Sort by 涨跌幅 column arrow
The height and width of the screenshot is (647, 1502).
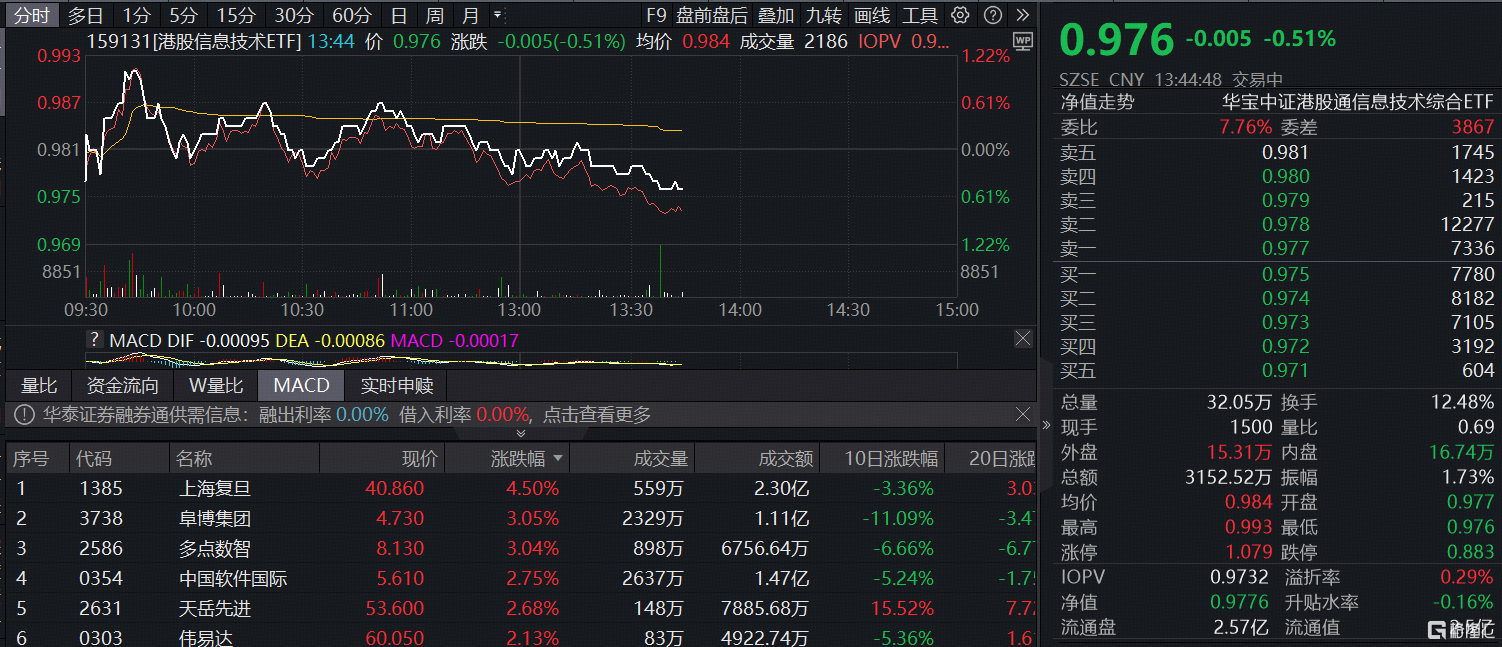click(558, 459)
